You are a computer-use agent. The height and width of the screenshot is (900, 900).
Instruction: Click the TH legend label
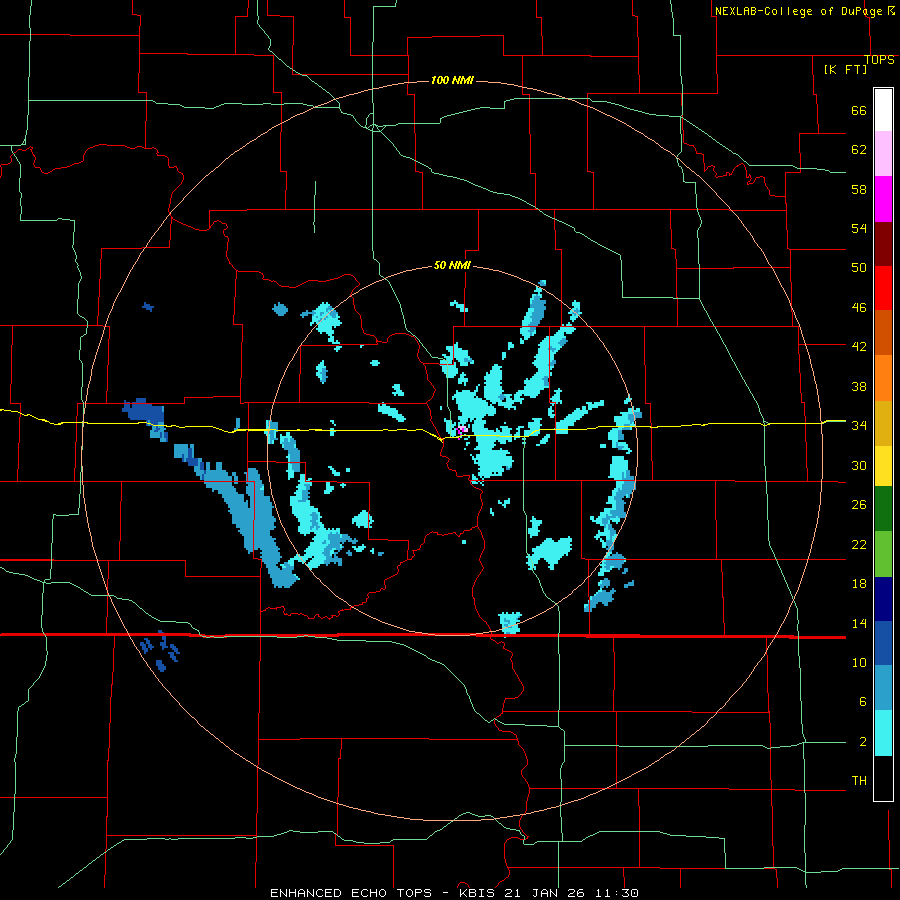click(859, 781)
